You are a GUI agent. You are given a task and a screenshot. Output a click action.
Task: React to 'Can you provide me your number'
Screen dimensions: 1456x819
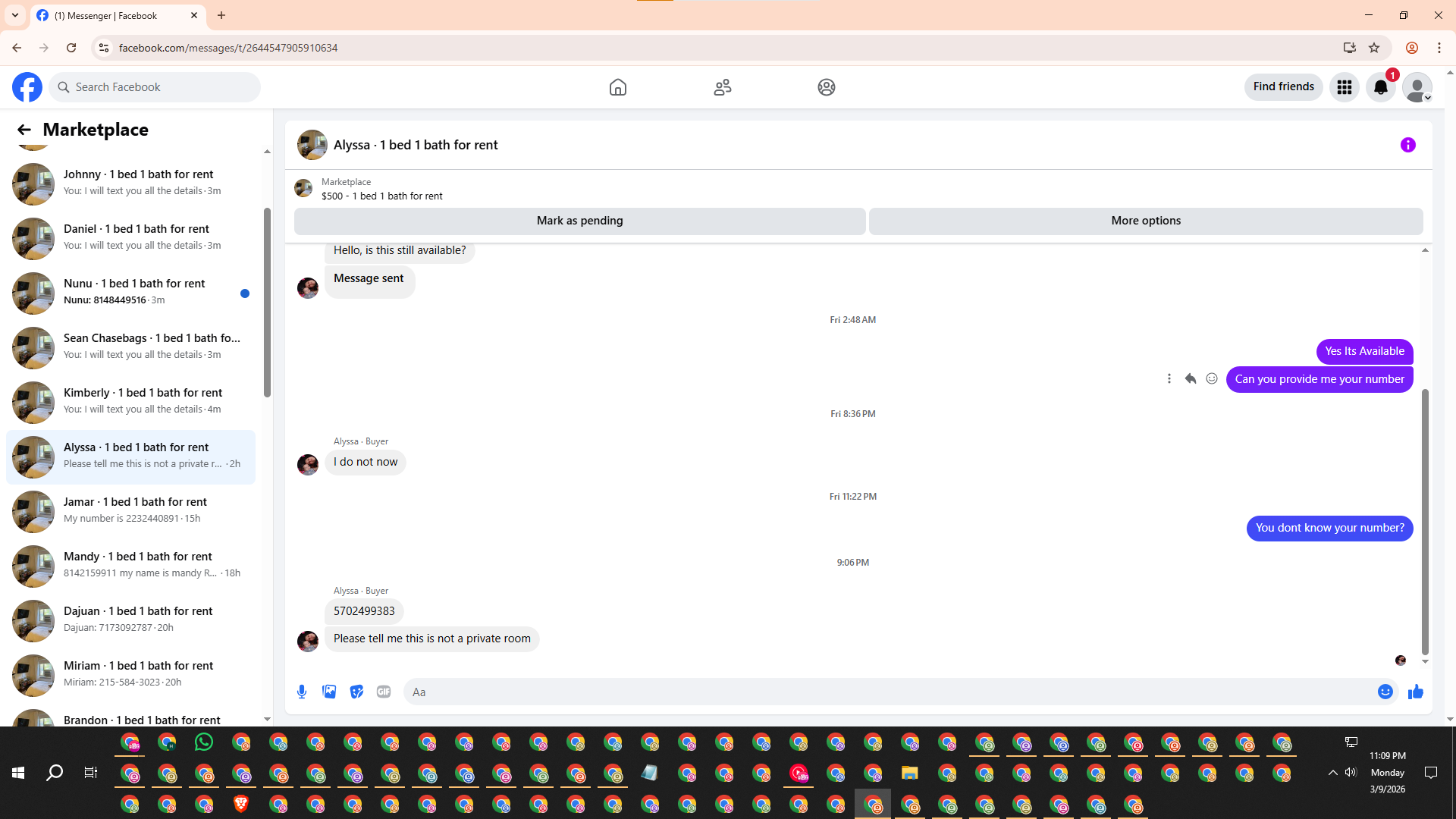(1212, 378)
